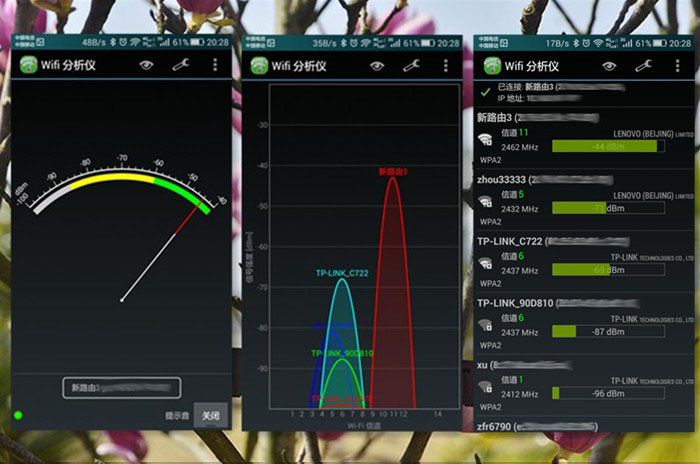The width and height of the screenshot is (700, 464).
Task: Click the alarm clock icon in the AP list status bar
Action: click(586, 43)
